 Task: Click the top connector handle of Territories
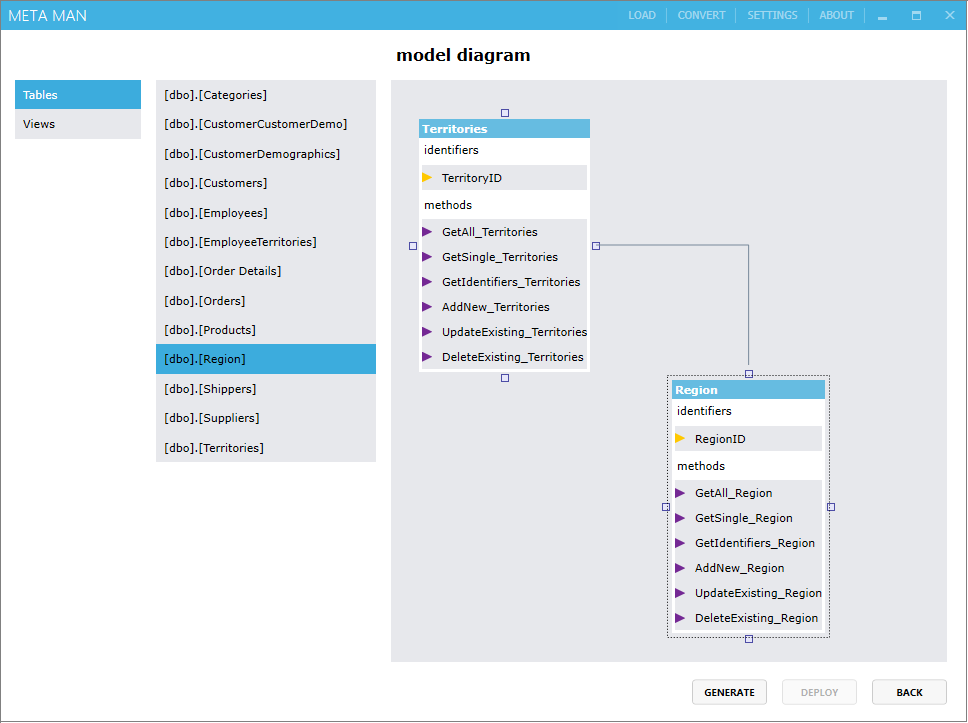click(505, 113)
